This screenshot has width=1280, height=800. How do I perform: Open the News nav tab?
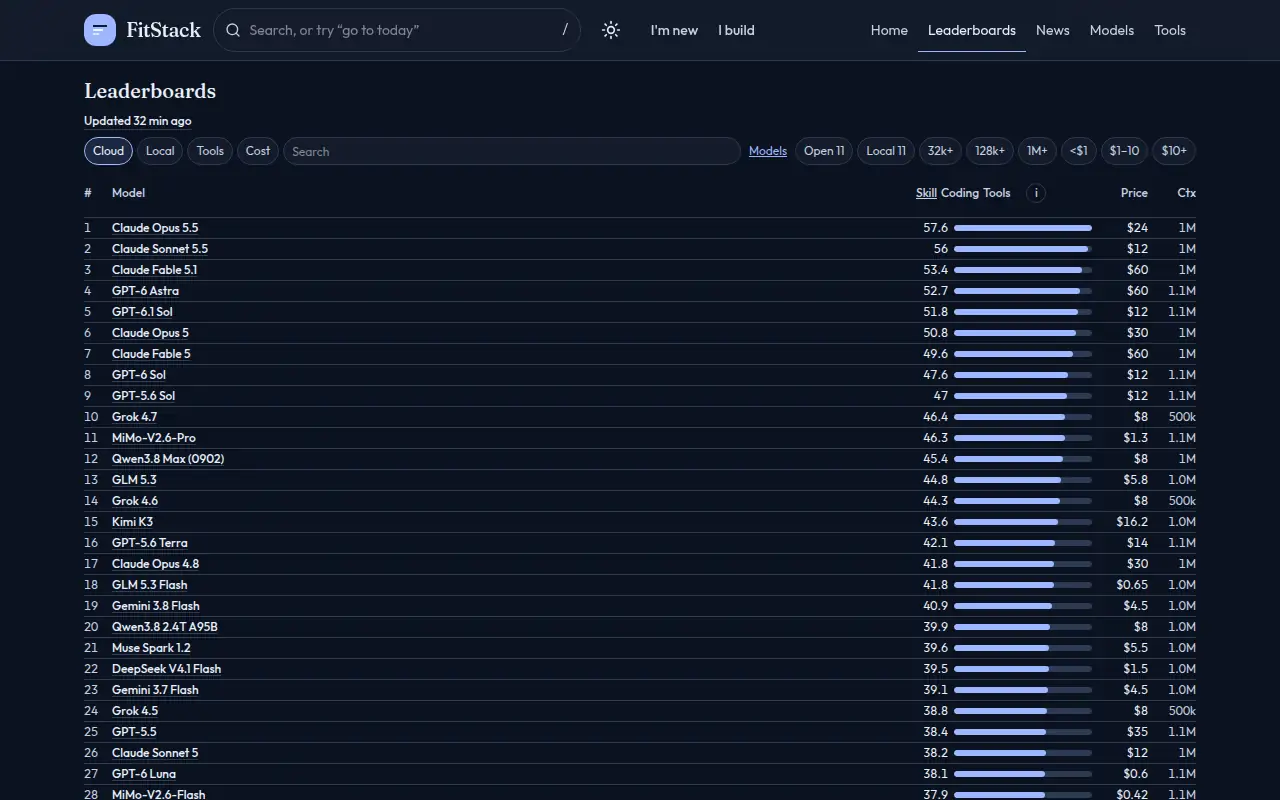click(x=1053, y=30)
